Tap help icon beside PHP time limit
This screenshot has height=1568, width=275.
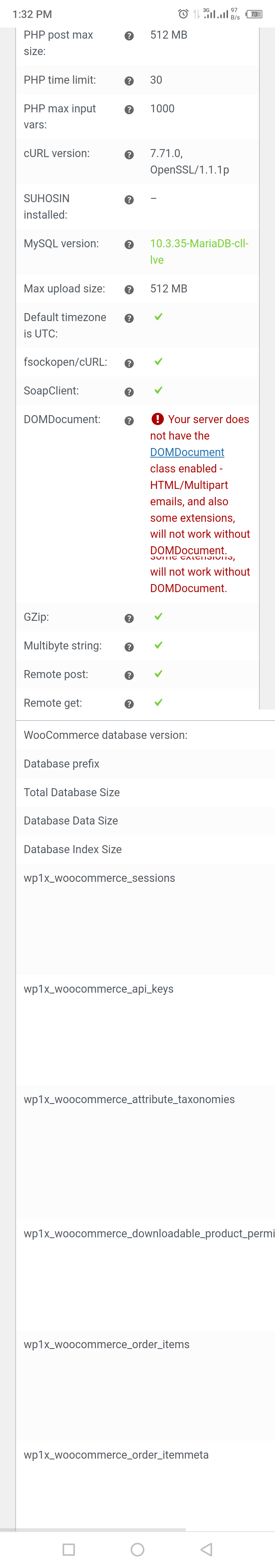pos(129,81)
